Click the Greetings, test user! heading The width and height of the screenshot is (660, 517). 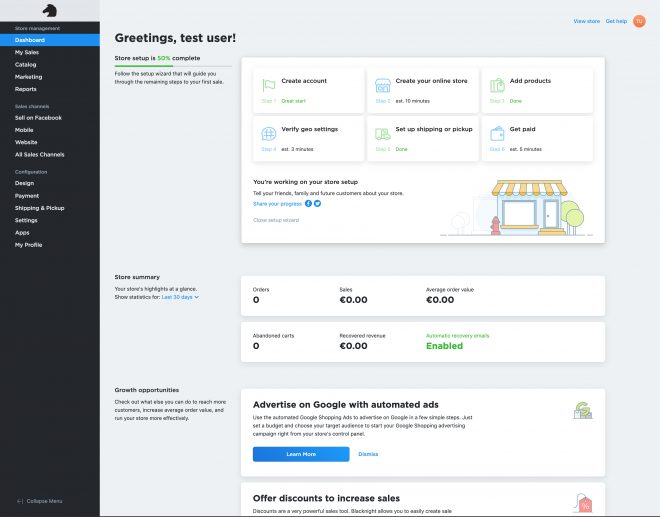point(175,38)
